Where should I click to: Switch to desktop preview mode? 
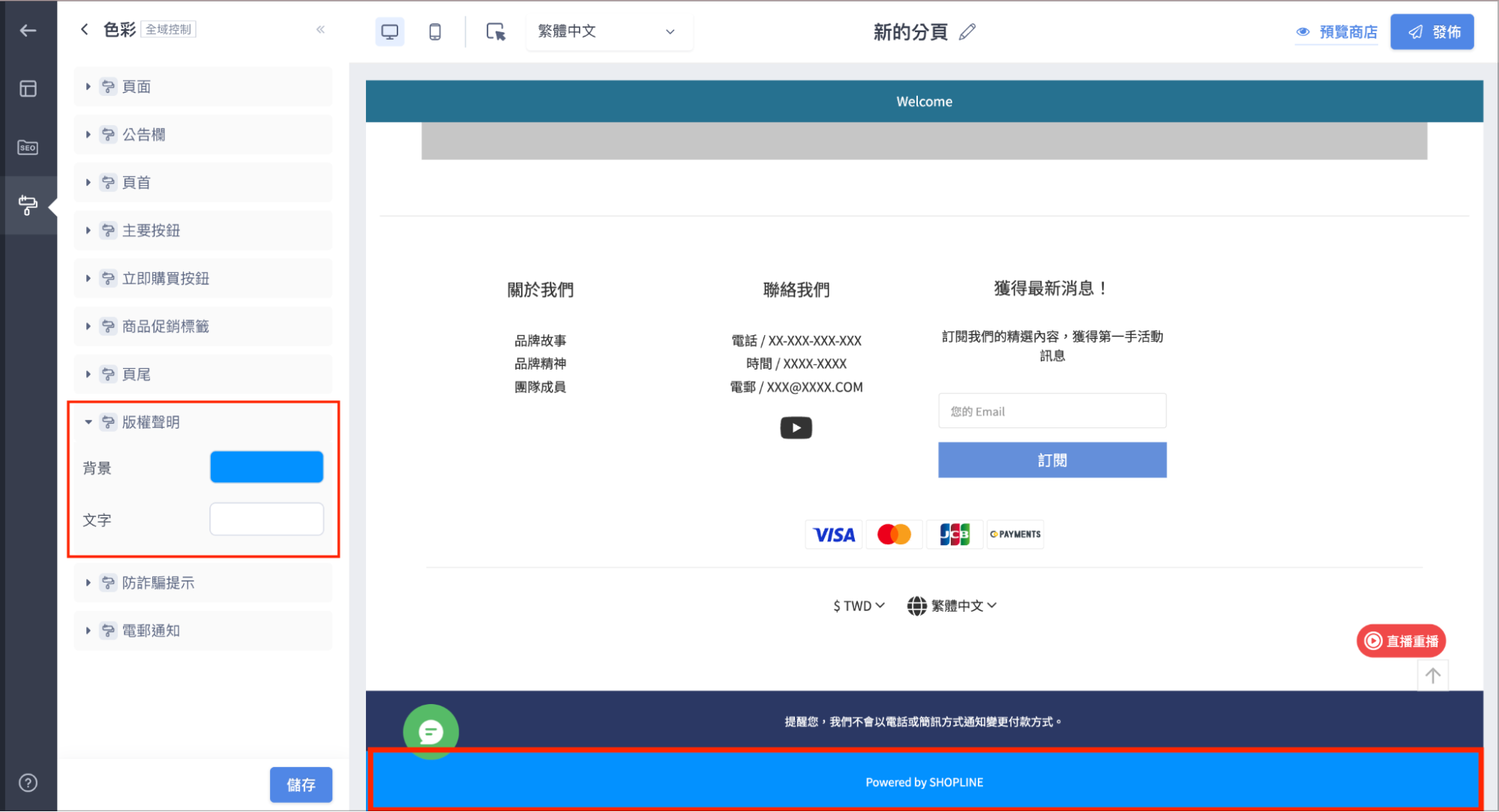[x=389, y=31]
